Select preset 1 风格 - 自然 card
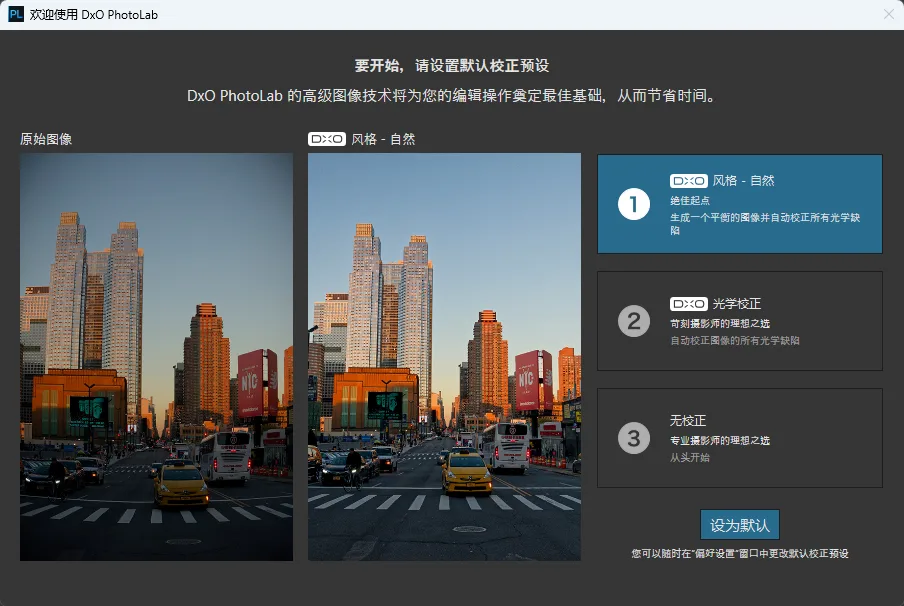This screenshot has width=904, height=606. pyautogui.click(x=740, y=204)
